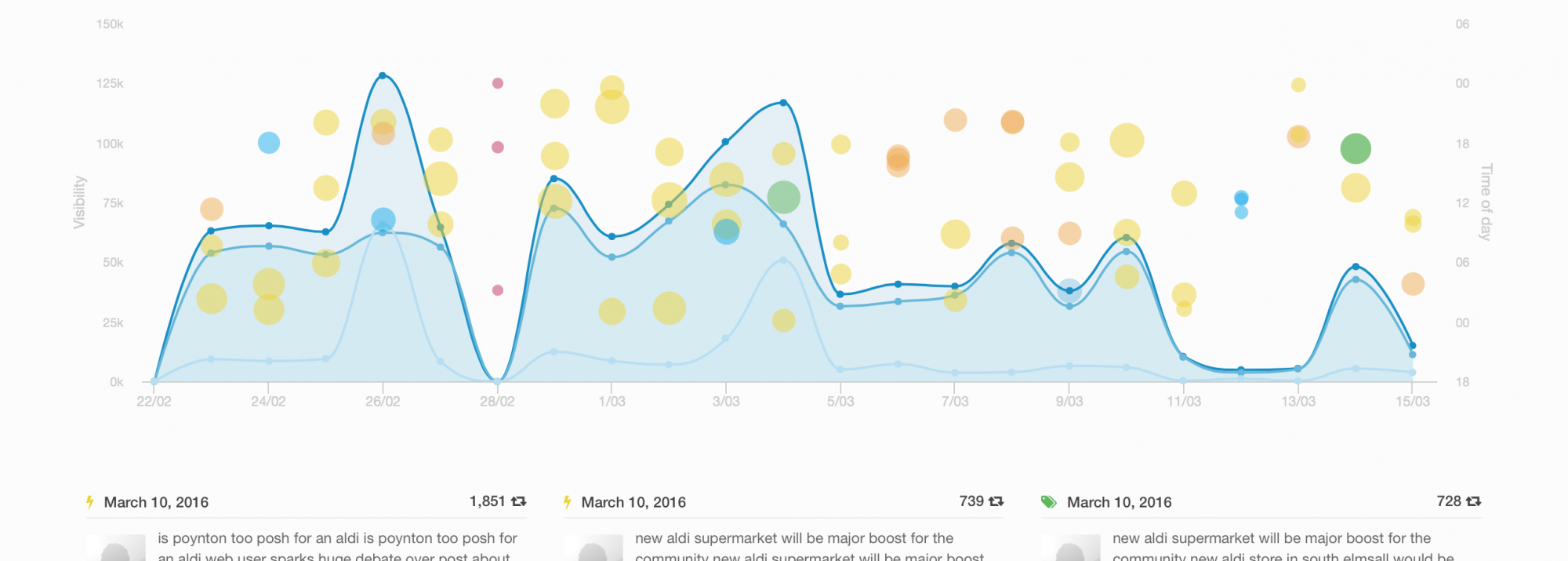Open the avatar of the Poynton post
Viewport: 1568px width, 561px height.
tap(116, 548)
